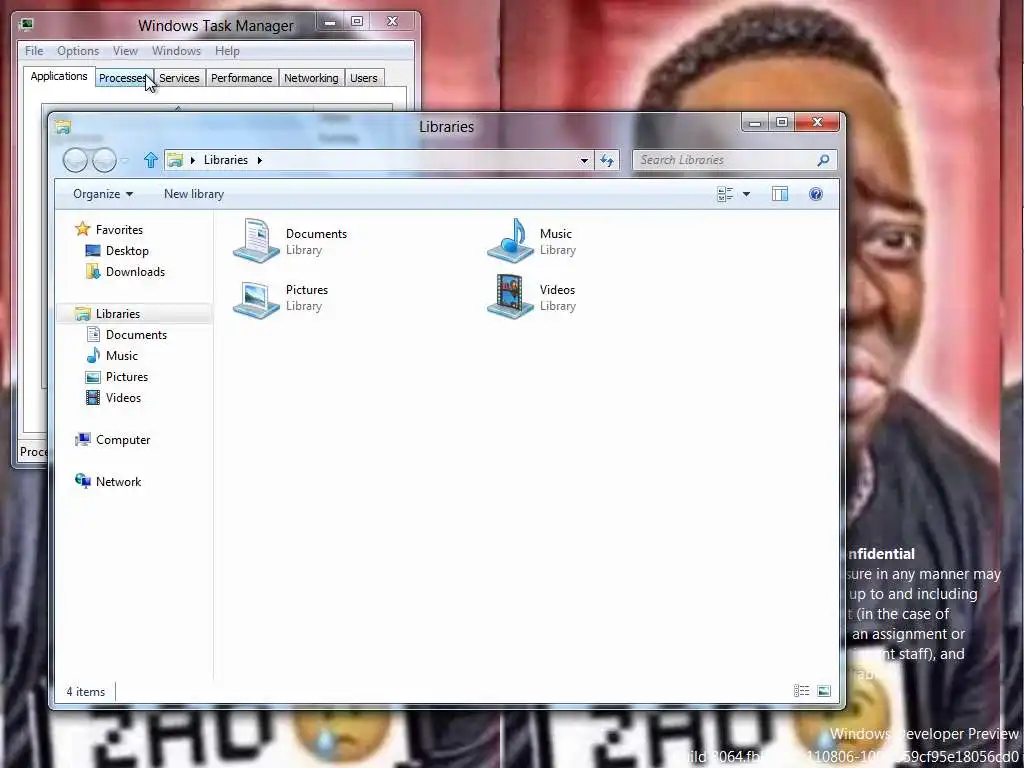Open the Task Manager Windows menu
1024x768 pixels.
point(176,50)
